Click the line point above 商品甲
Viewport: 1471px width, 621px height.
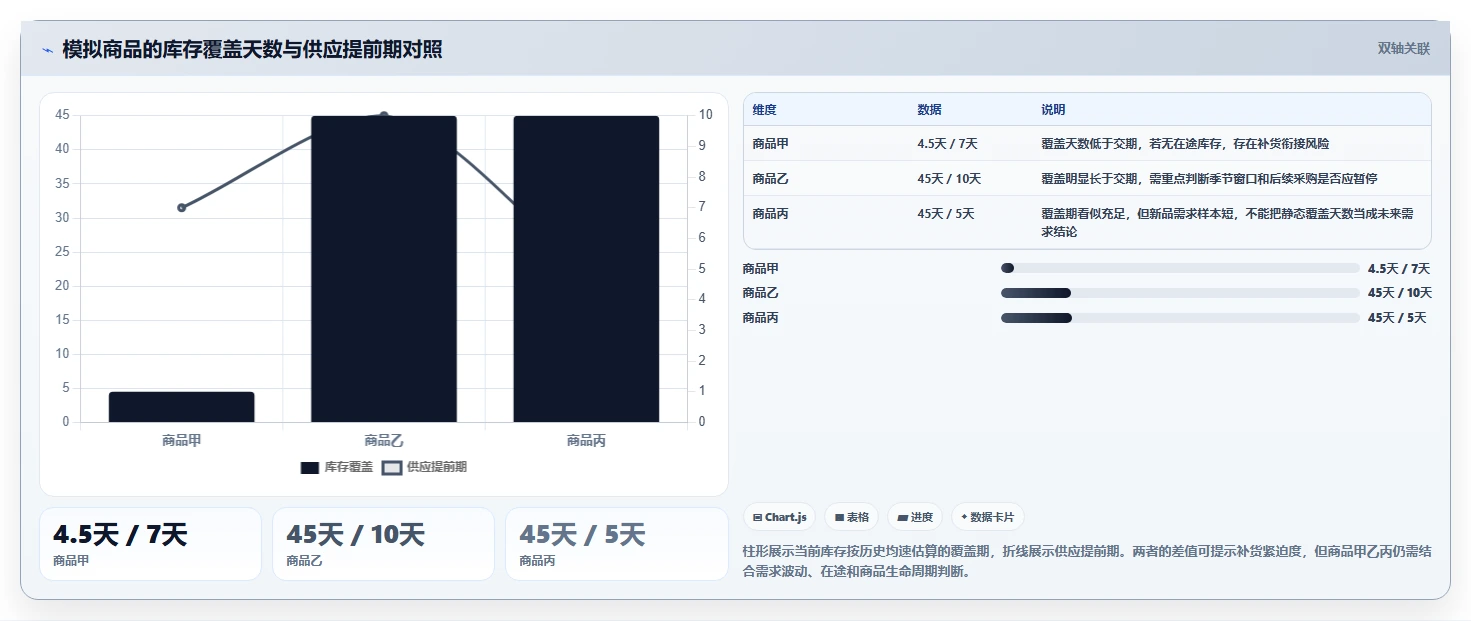[x=182, y=208]
